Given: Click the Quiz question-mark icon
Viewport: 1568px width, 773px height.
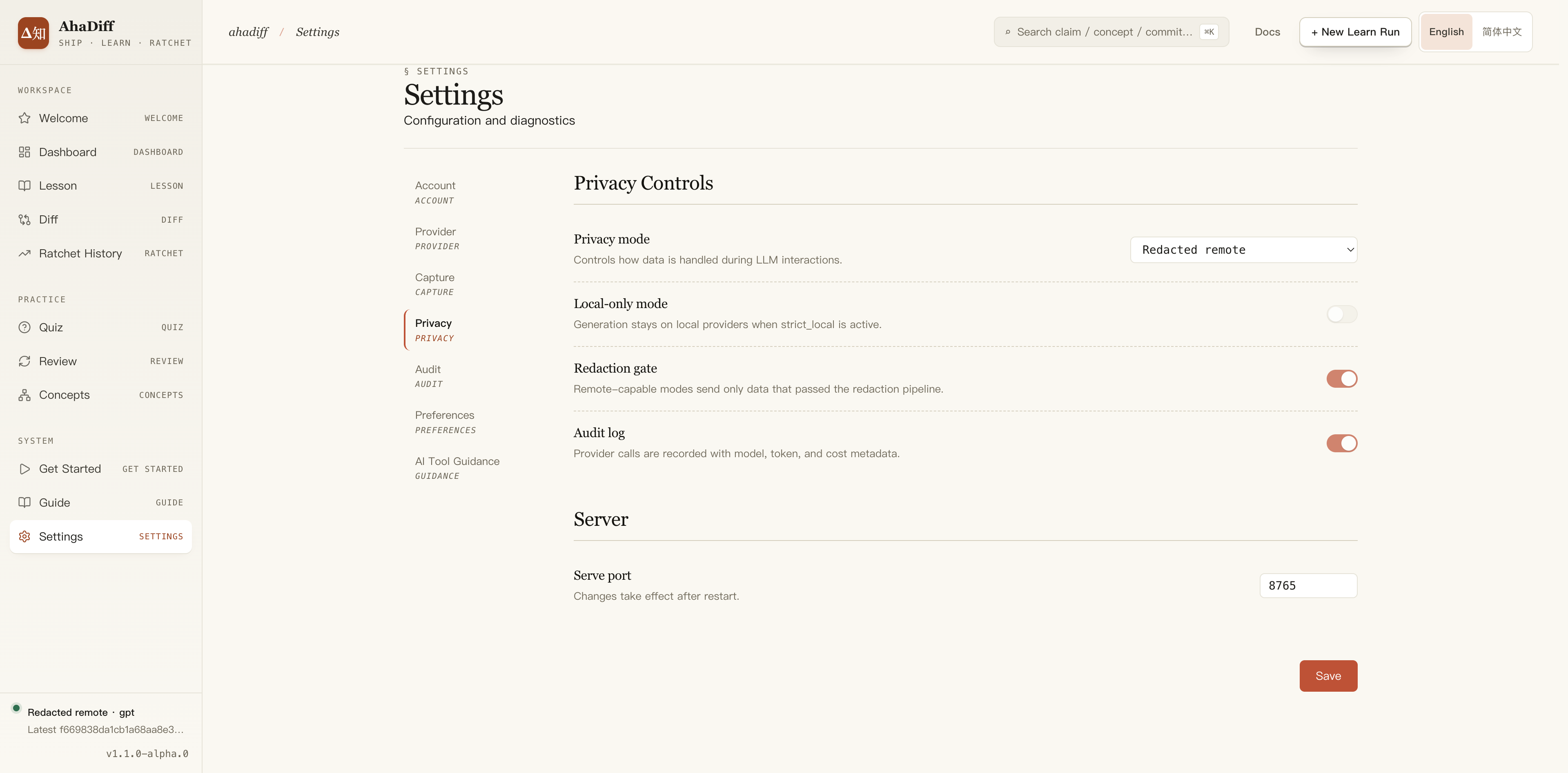Looking at the screenshot, I should tap(24, 327).
